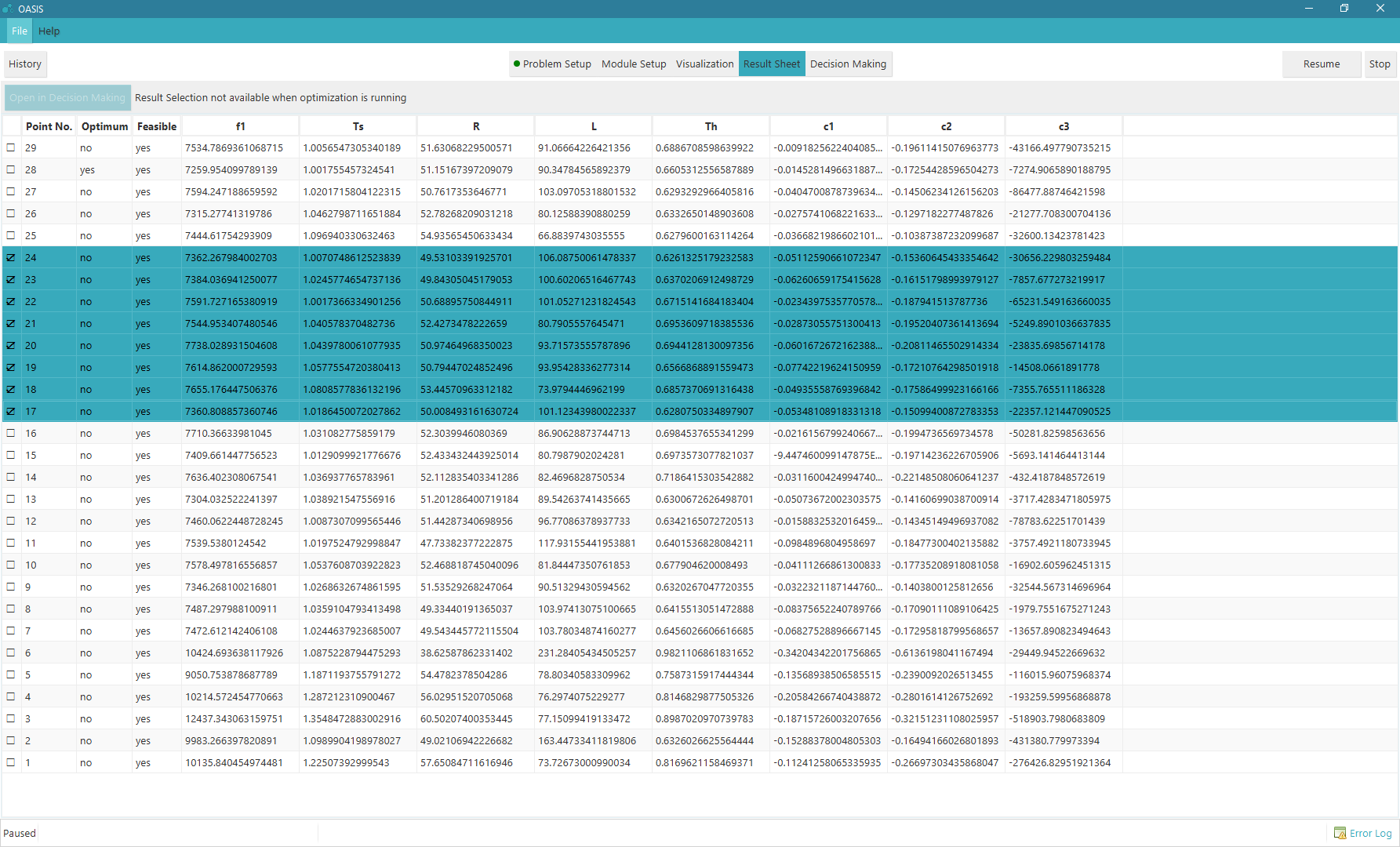
Task: Sort by the L column header
Action: point(593,126)
